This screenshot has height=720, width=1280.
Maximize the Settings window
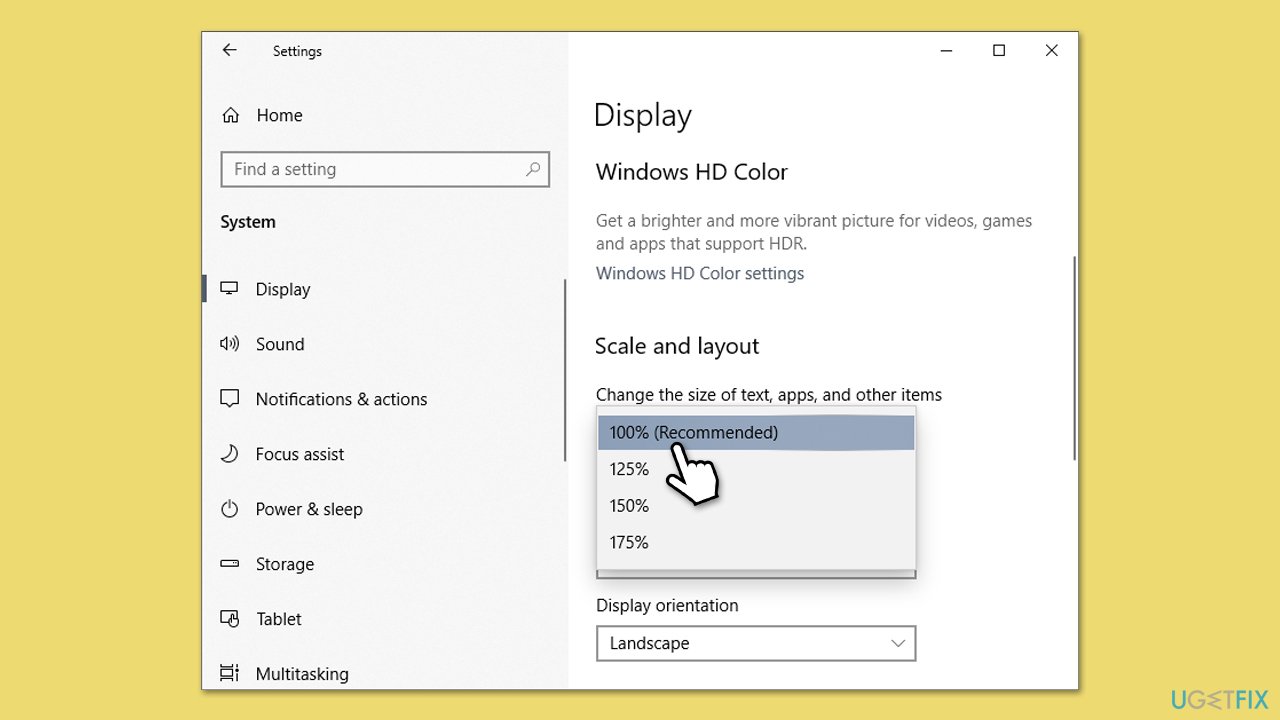[998, 50]
